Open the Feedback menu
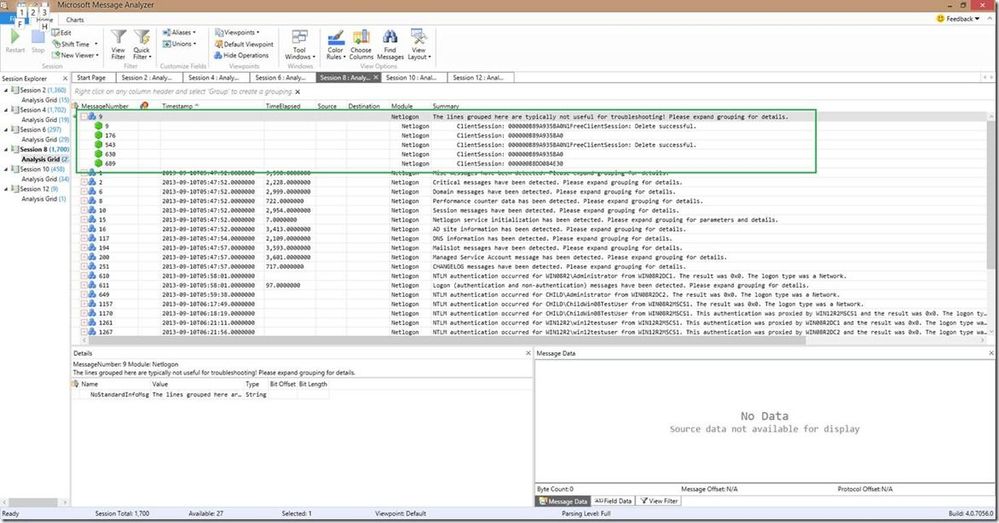The width and height of the screenshot is (999, 523). pos(958,19)
